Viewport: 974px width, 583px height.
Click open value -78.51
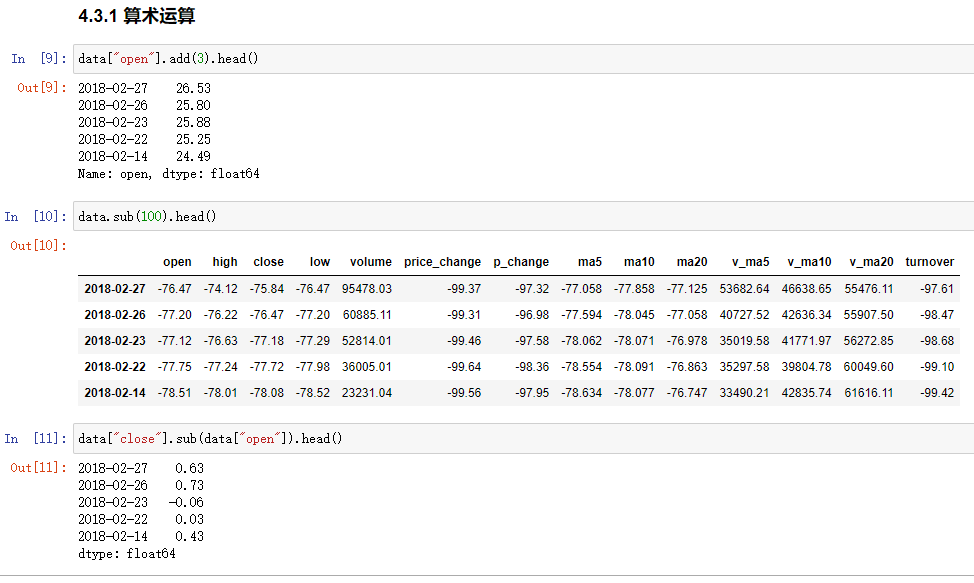[175, 393]
